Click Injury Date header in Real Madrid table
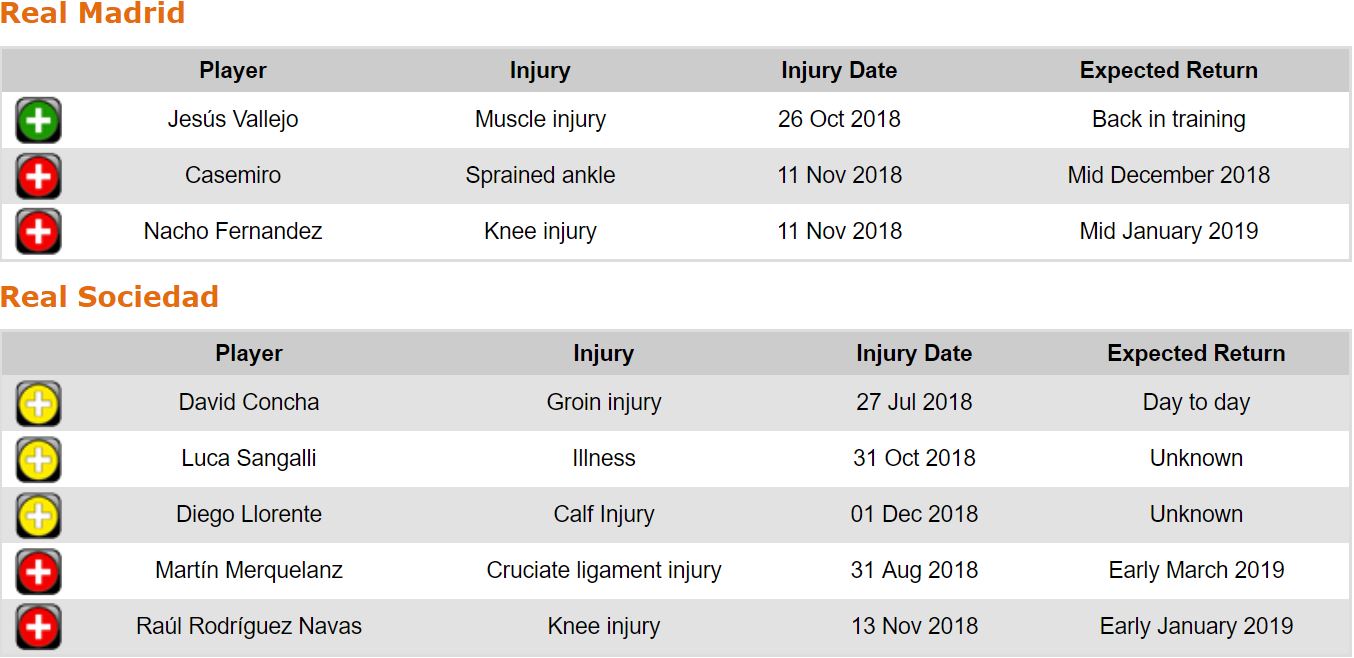 [x=839, y=71]
